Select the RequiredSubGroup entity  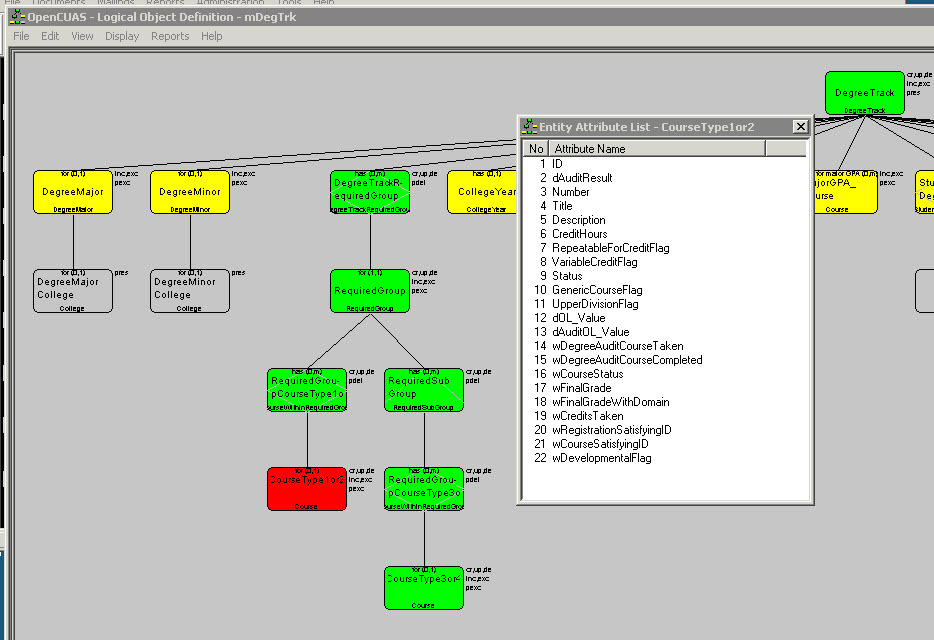tap(424, 390)
